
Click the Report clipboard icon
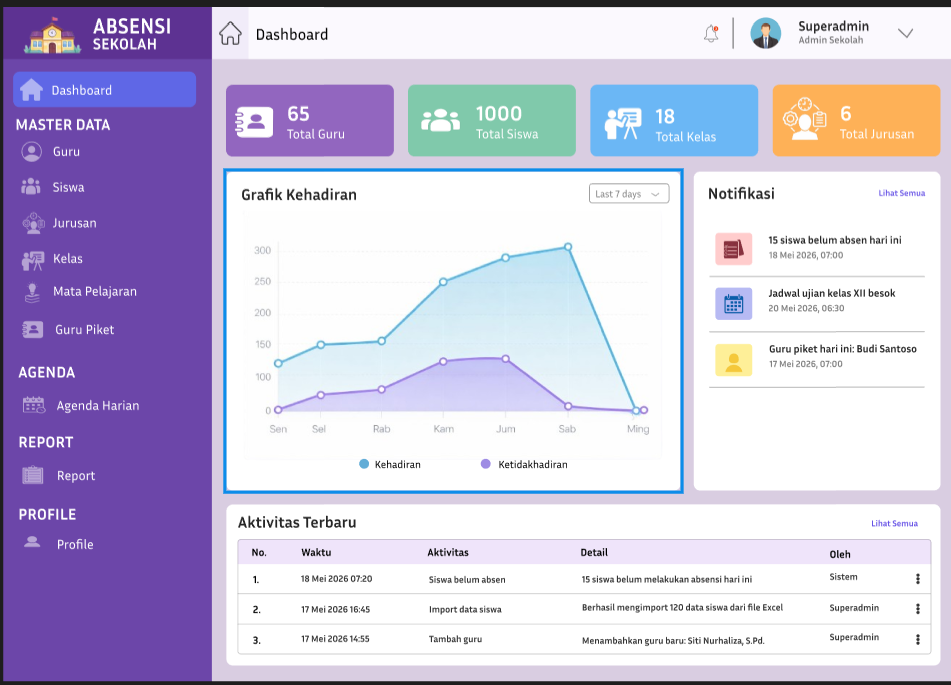33,475
